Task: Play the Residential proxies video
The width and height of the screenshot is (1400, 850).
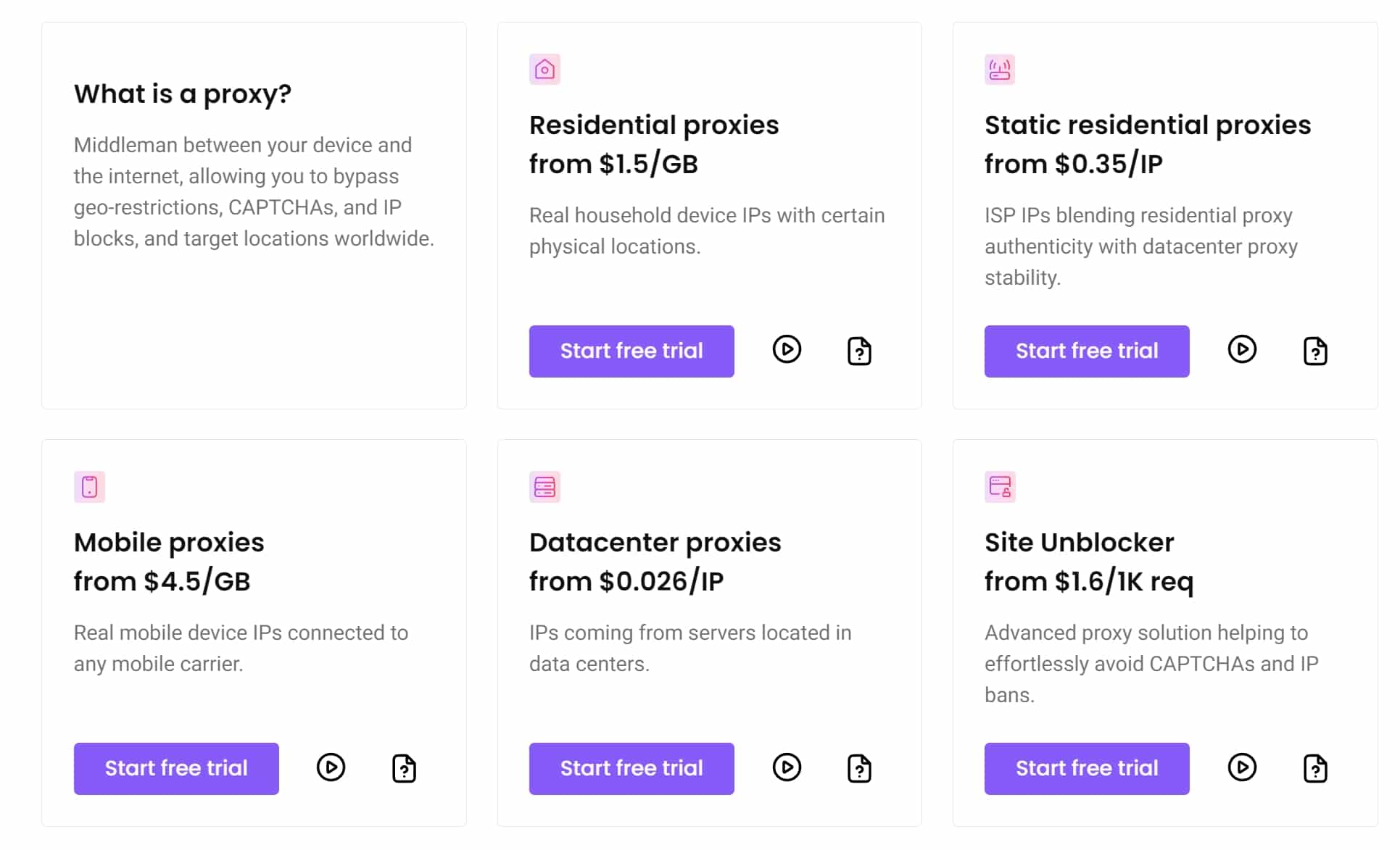Action: 787,350
